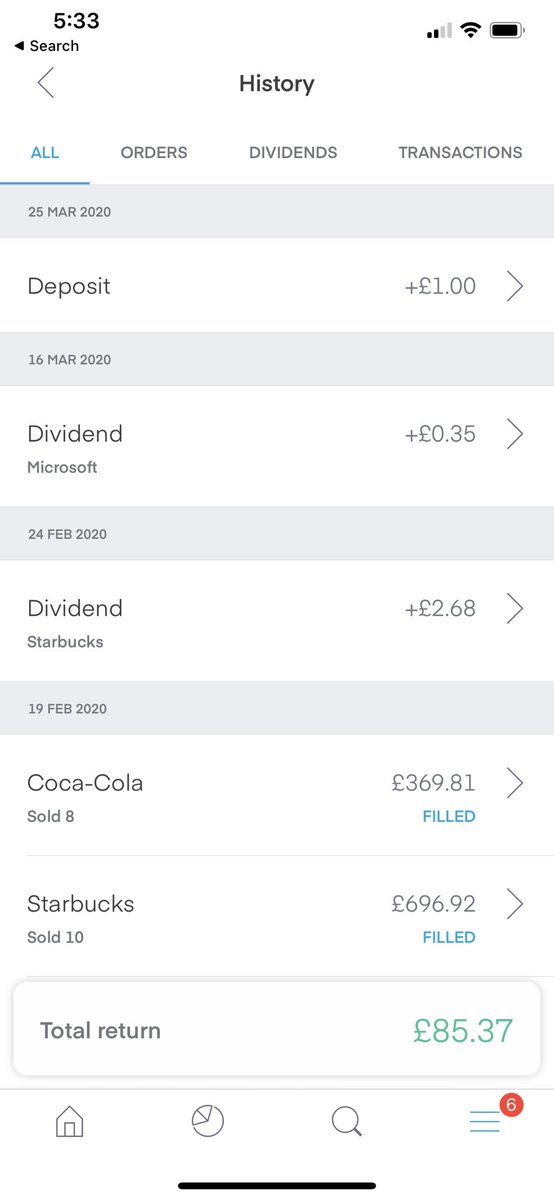Expand the Deposit entry chevron
Viewport: 554px width, 1200px height.
click(x=514, y=286)
